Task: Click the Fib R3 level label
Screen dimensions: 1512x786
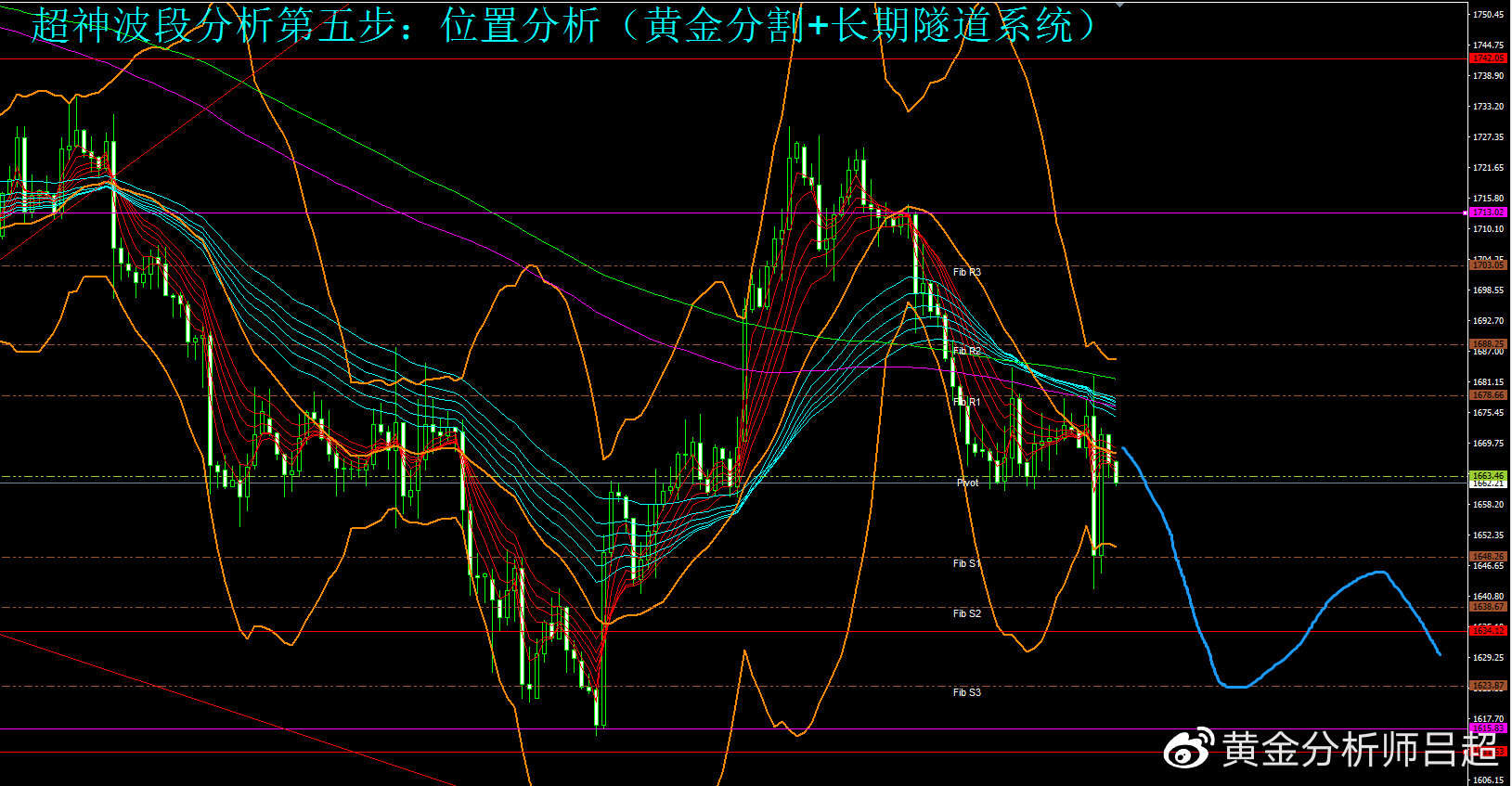Action: [966, 272]
